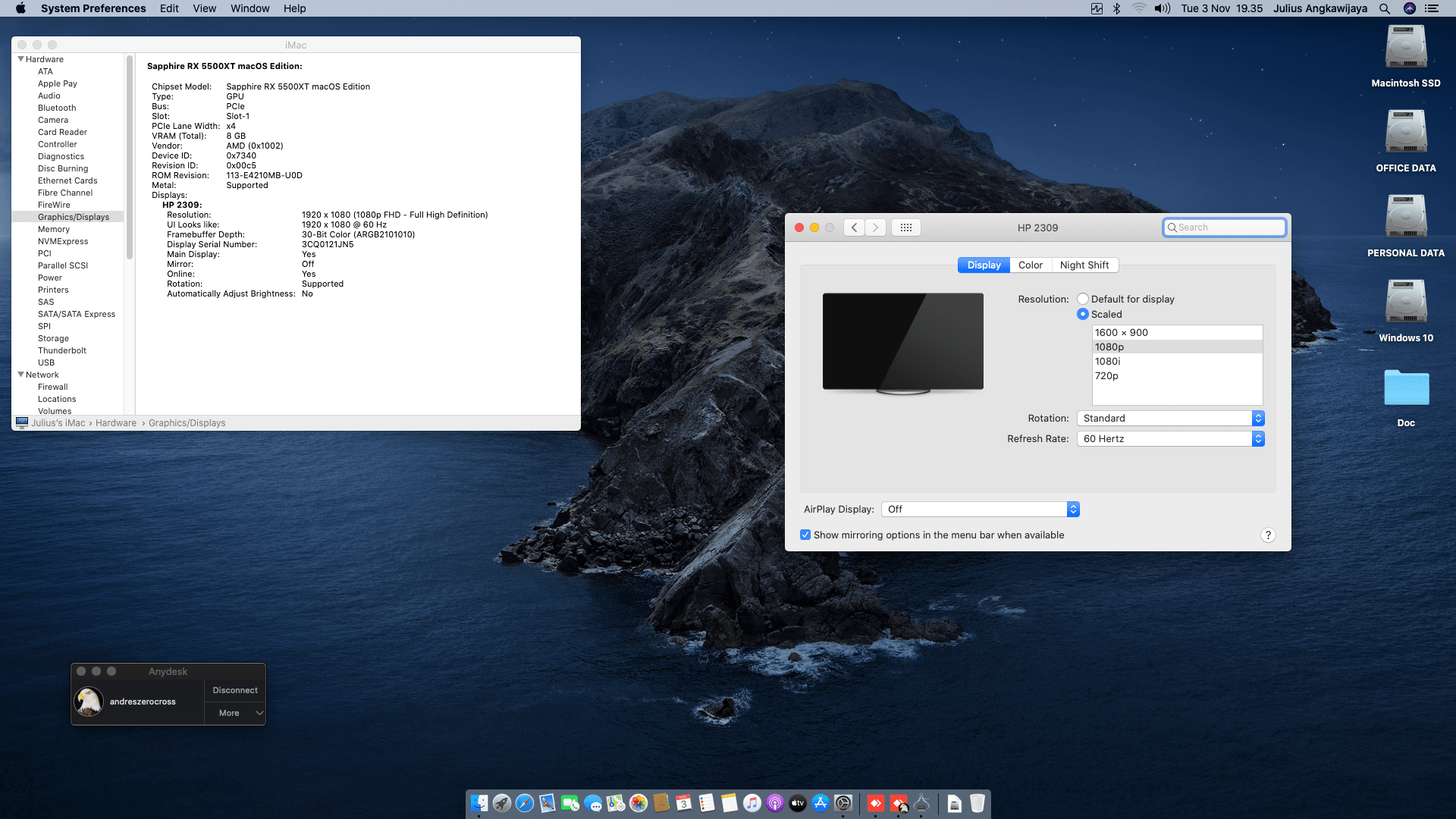This screenshot has width=1456, height=819.
Task: Open the Window menu
Action: click(250, 8)
